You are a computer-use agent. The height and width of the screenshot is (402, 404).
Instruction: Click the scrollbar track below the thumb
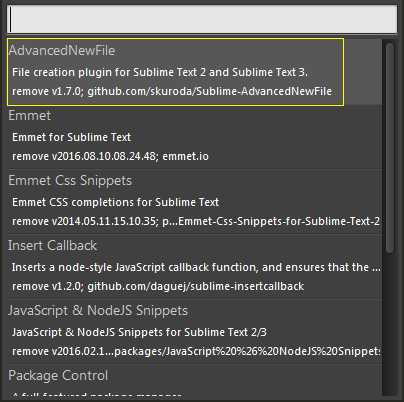[389, 325]
